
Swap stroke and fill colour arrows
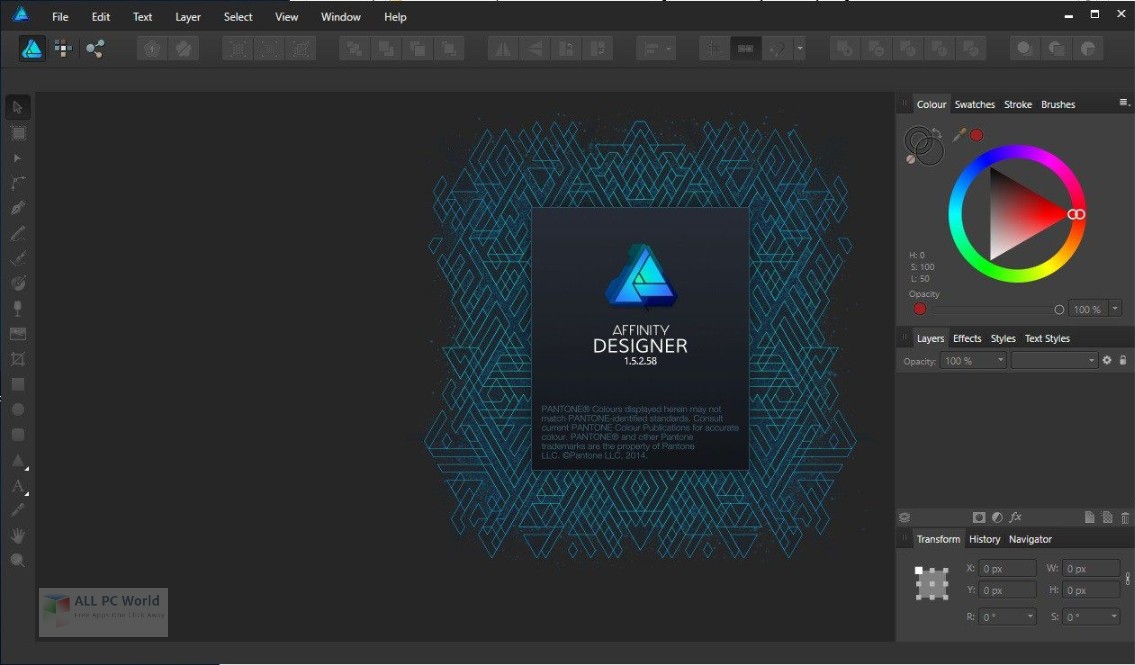point(937,133)
